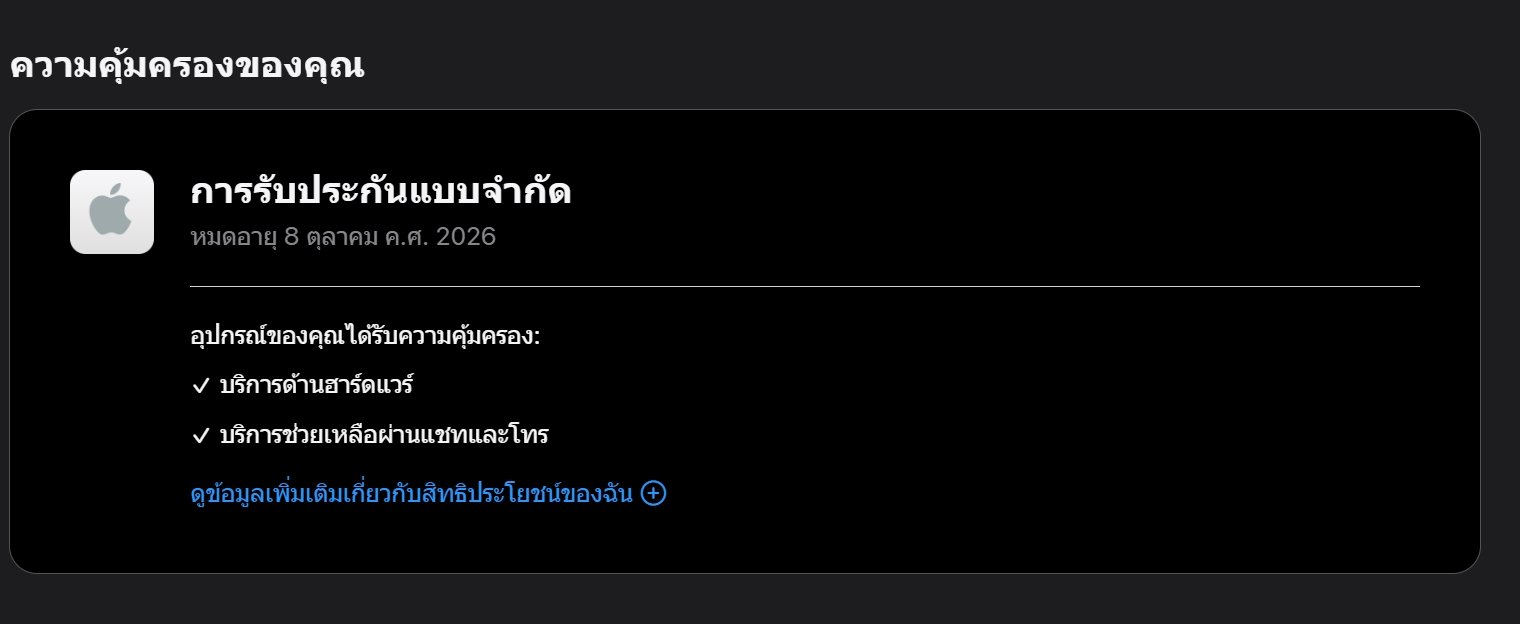Click the word แชท in support line
Screen dimensions: 1520x624
pos(460,436)
